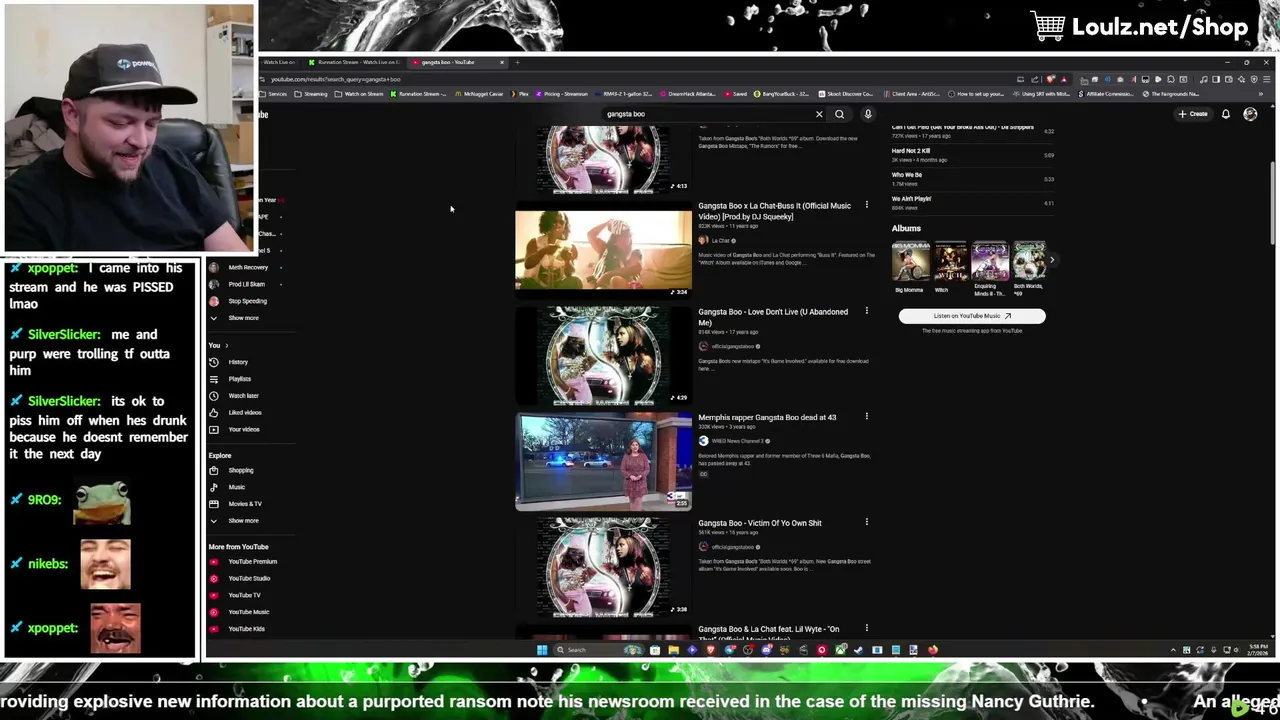Open the Witch album cover
Viewport: 1280px width, 720px height.
point(950,261)
